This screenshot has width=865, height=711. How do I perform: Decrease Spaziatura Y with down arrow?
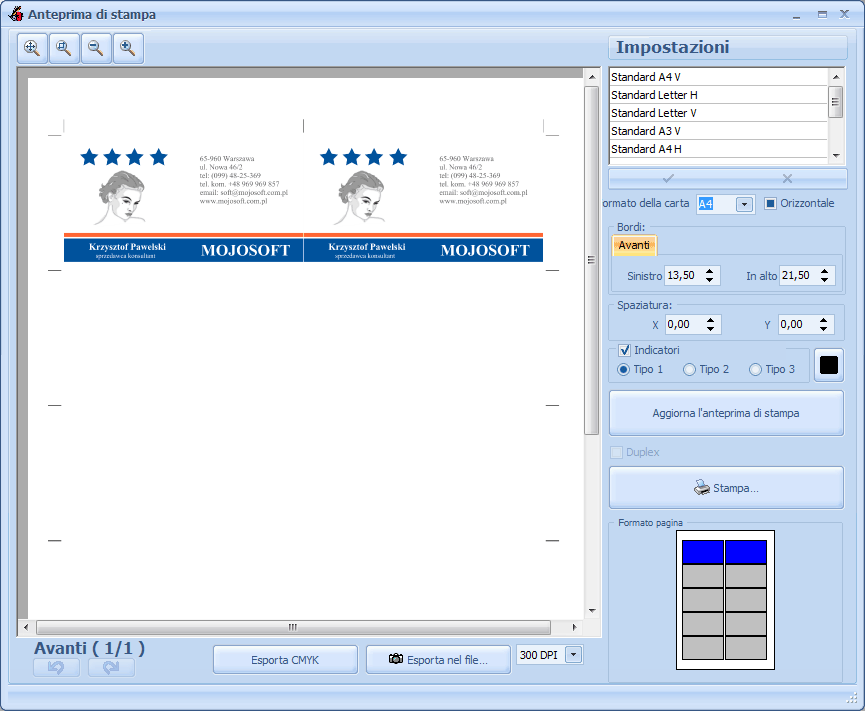pyautogui.click(x=824, y=329)
